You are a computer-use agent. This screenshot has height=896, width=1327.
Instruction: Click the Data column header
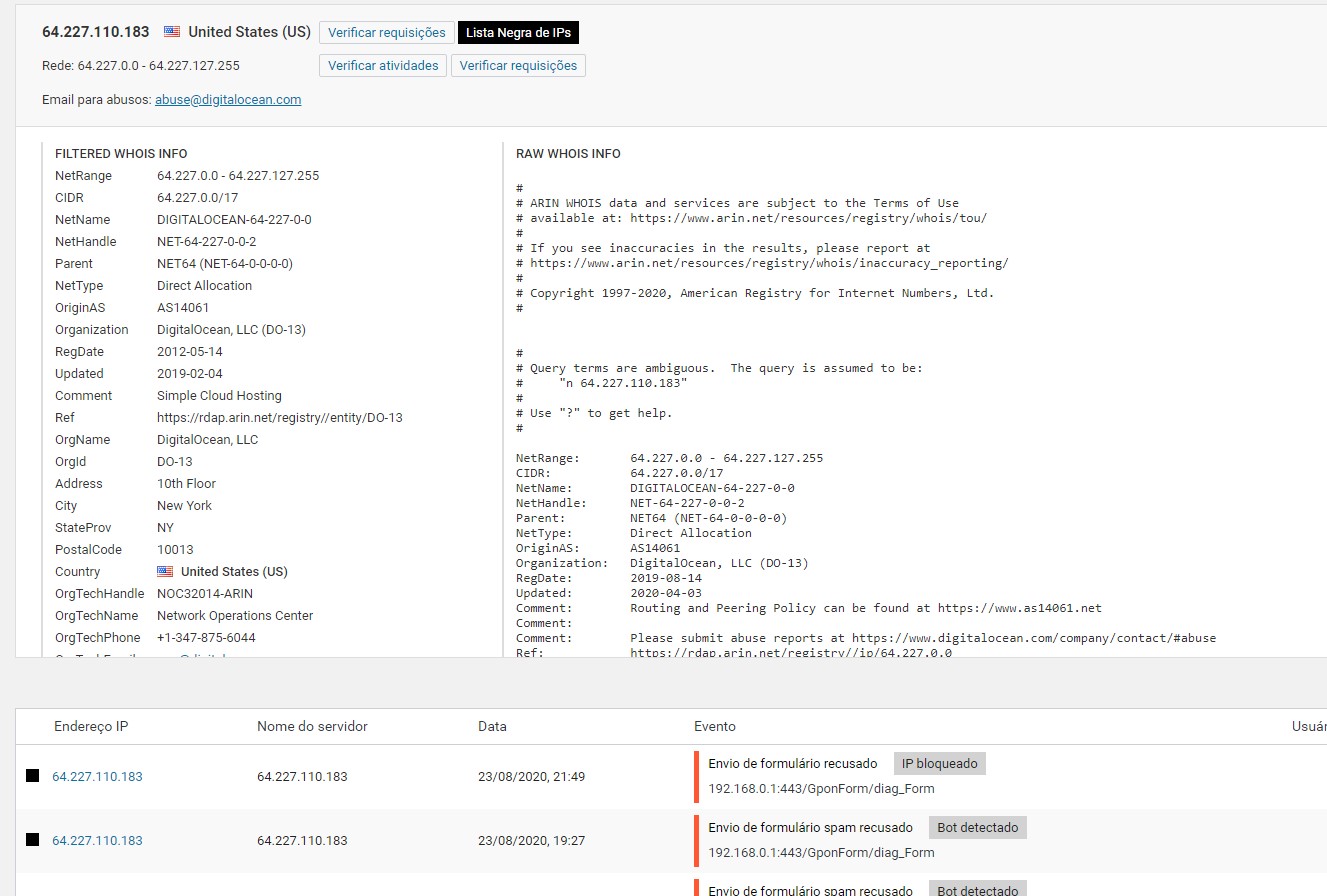click(492, 727)
